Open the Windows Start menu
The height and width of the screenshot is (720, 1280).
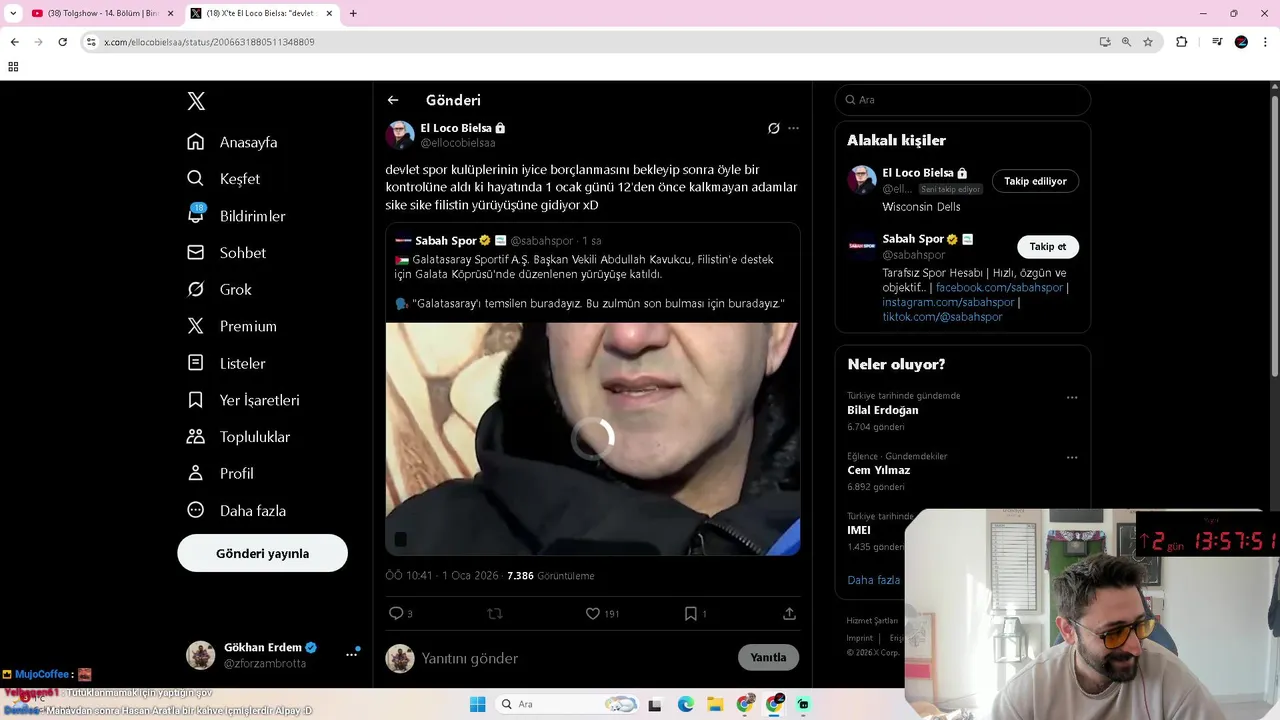pos(477,704)
